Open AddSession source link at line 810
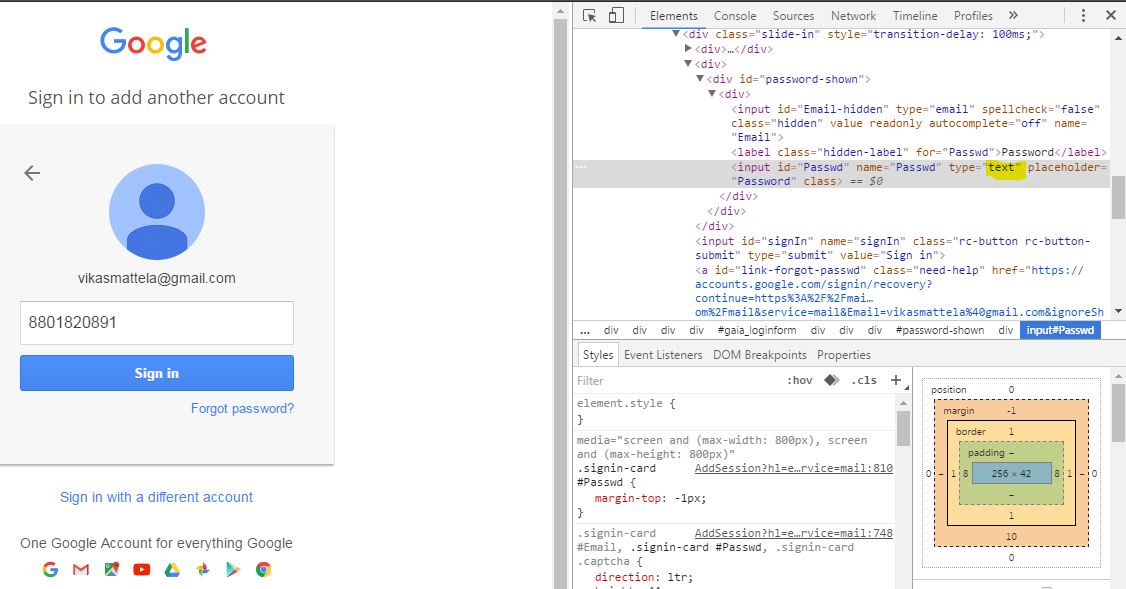The width and height of the screenshot is (1126, 589). click(x=794, y=468)
